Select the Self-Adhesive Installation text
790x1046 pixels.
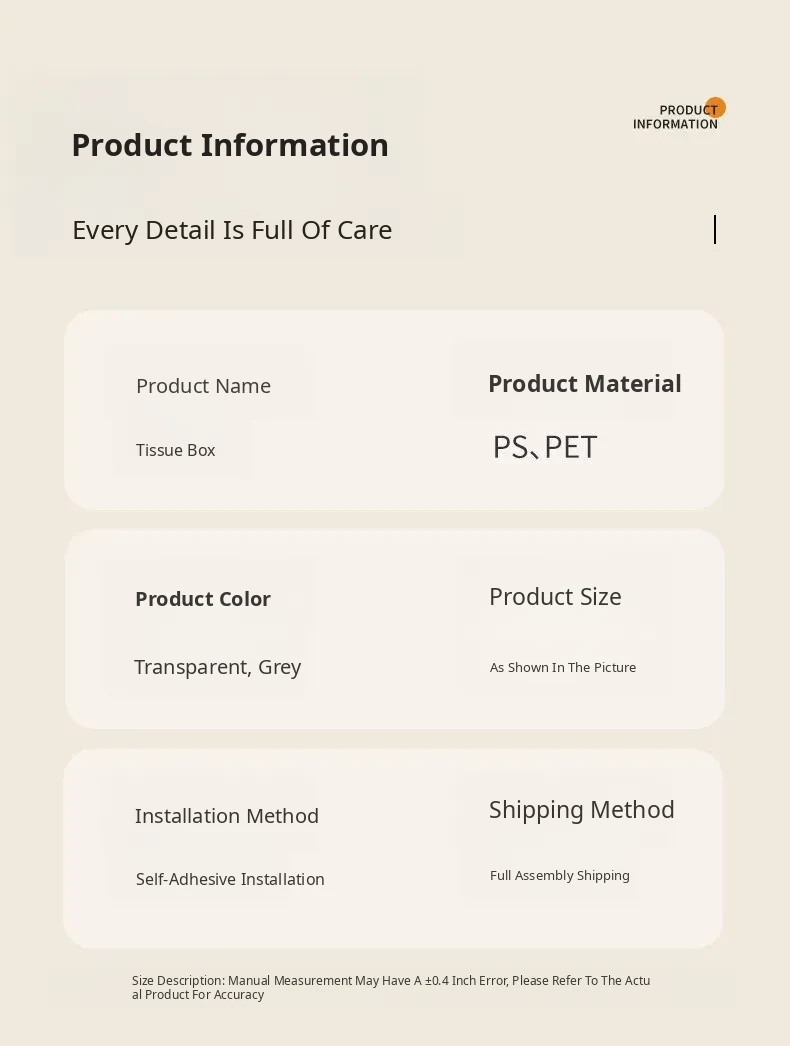(x=230, y=879)
